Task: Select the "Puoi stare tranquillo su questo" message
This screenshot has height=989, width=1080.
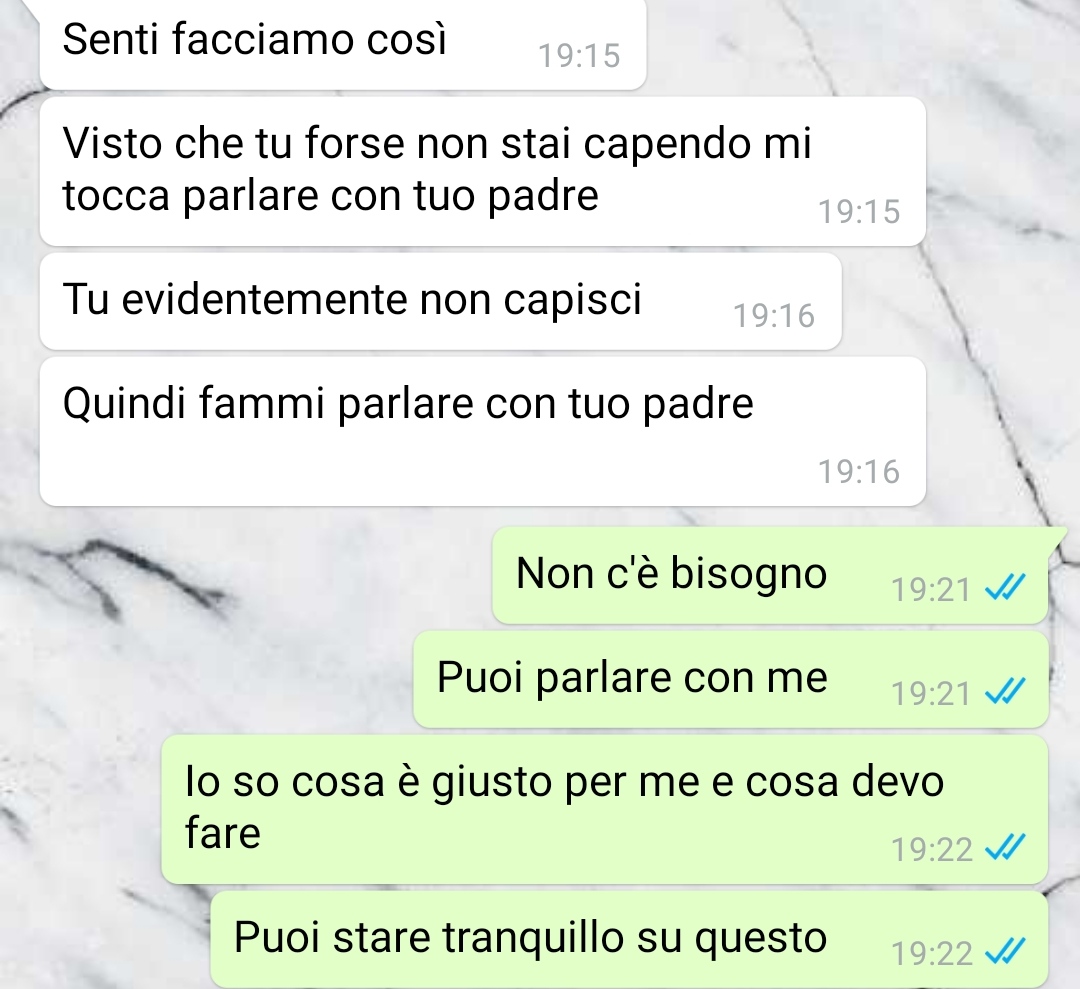Action: [x=630, y=939]
